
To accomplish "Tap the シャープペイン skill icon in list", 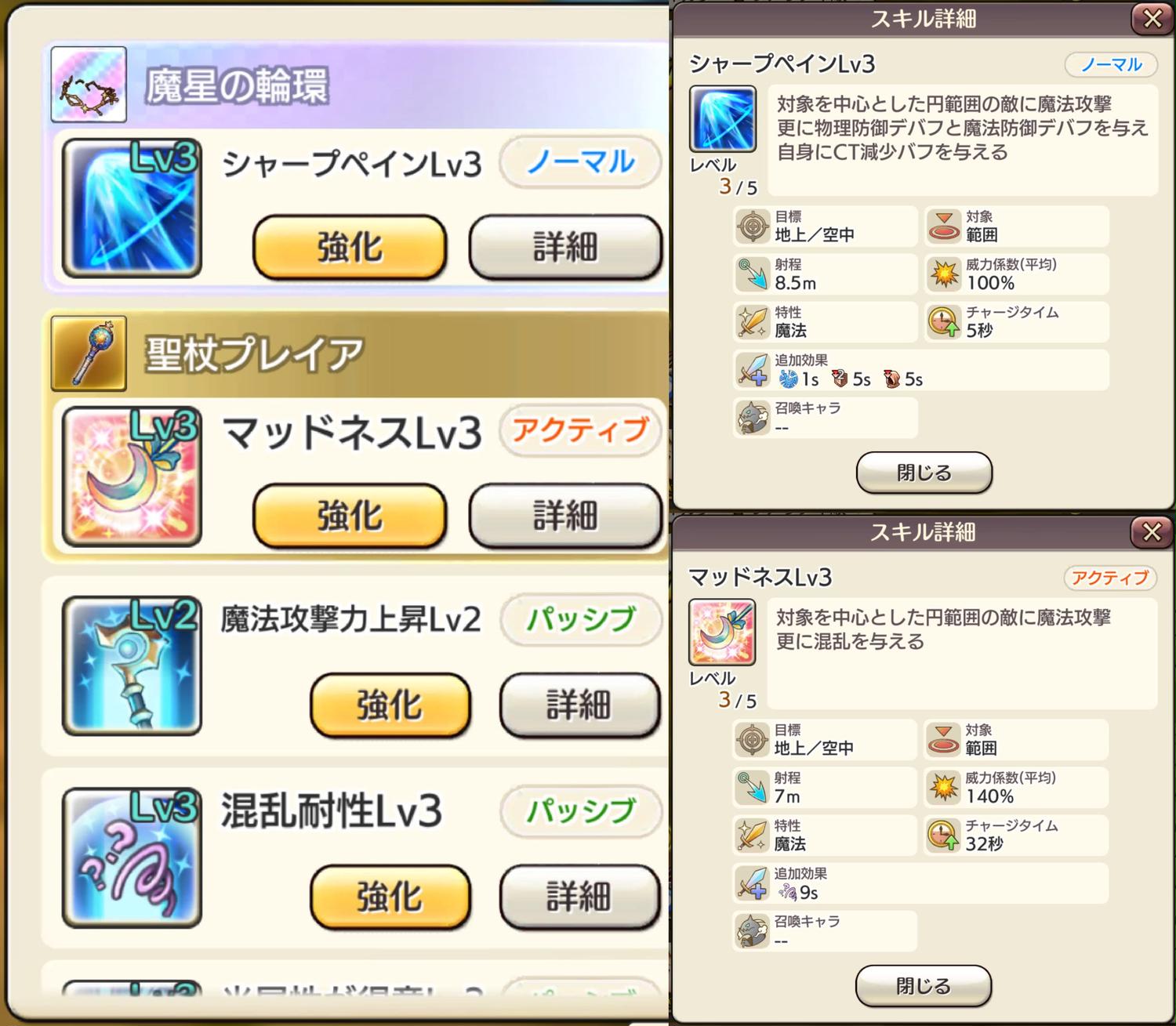I will coord(132,208).
